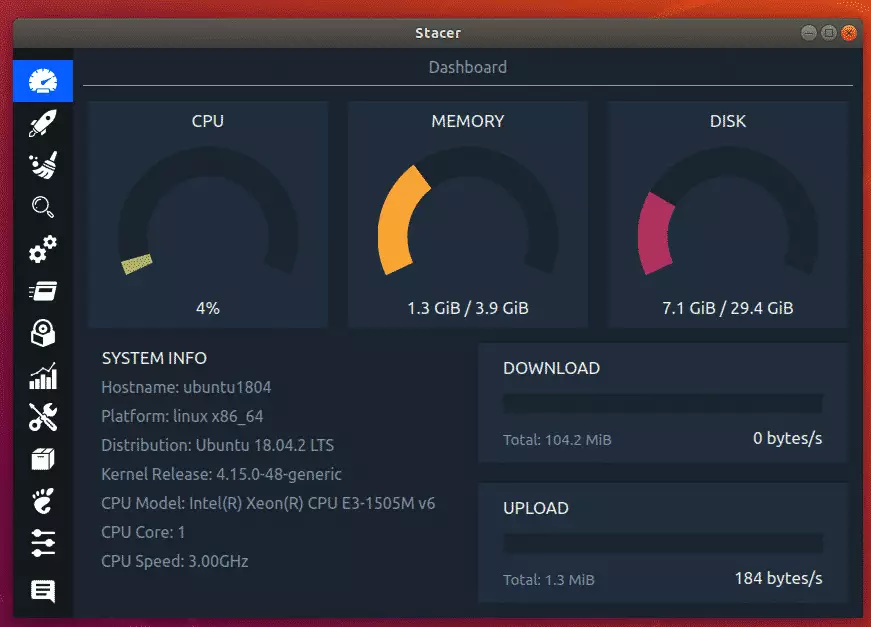Screen dimensions: 871x627
Task: Click the Download speed bar
Action: tap(663, 403)
